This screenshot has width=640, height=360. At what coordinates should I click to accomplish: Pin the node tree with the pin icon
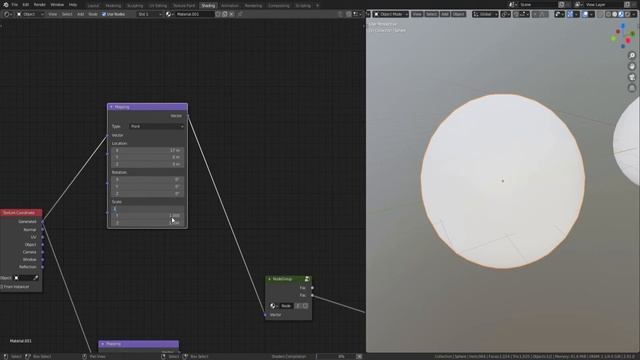click(240, 14)
